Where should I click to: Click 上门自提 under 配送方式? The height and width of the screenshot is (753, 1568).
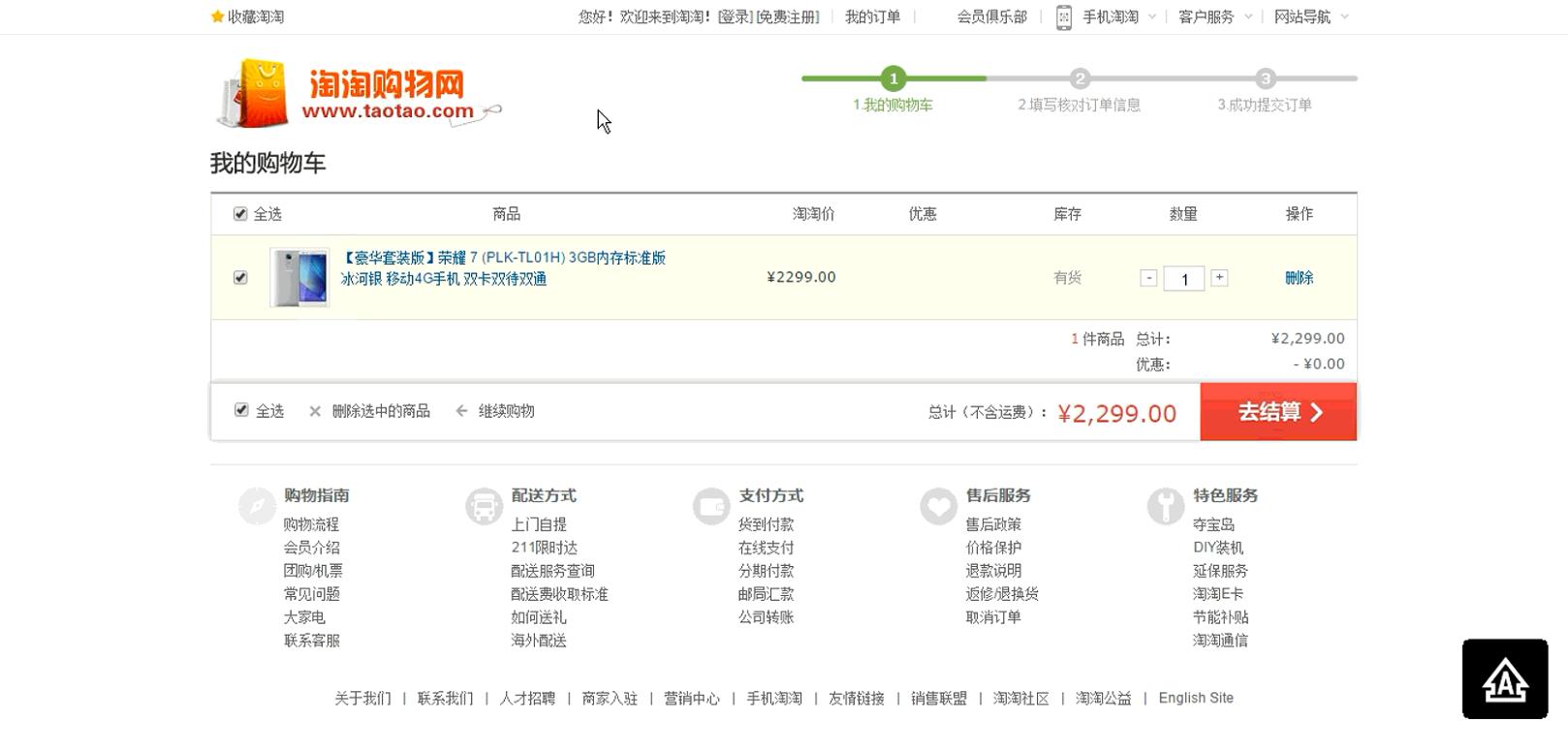click(x=539, y=524)
